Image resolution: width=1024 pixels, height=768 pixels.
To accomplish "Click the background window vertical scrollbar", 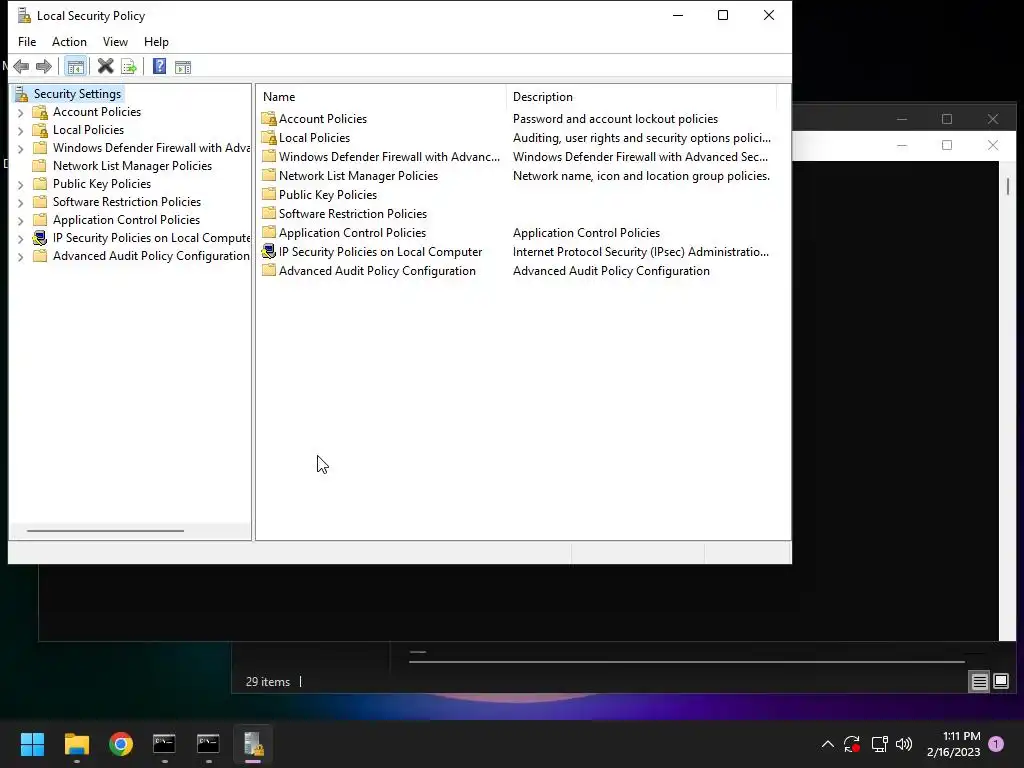I will [x=1008, y=186].
